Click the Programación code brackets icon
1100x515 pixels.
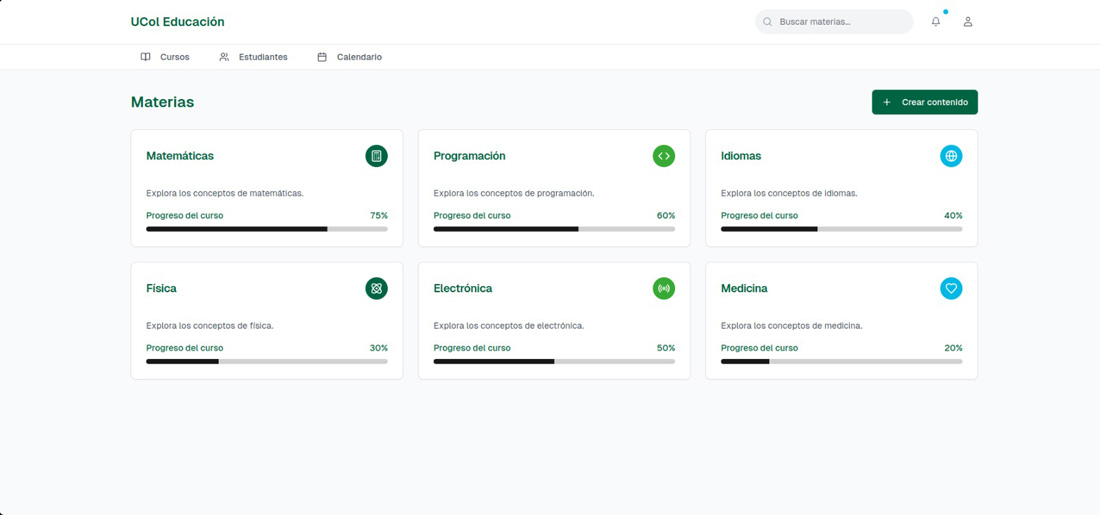point(664,156)
